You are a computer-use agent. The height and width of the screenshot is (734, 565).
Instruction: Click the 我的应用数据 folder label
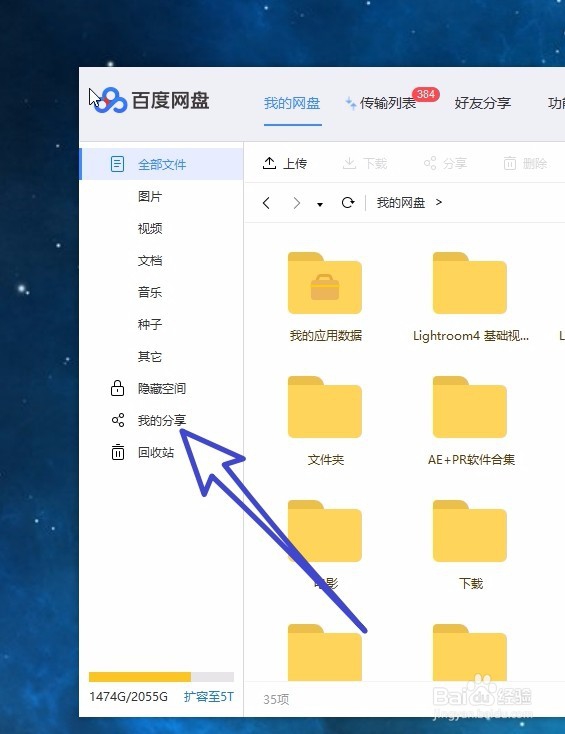[325, 336]
